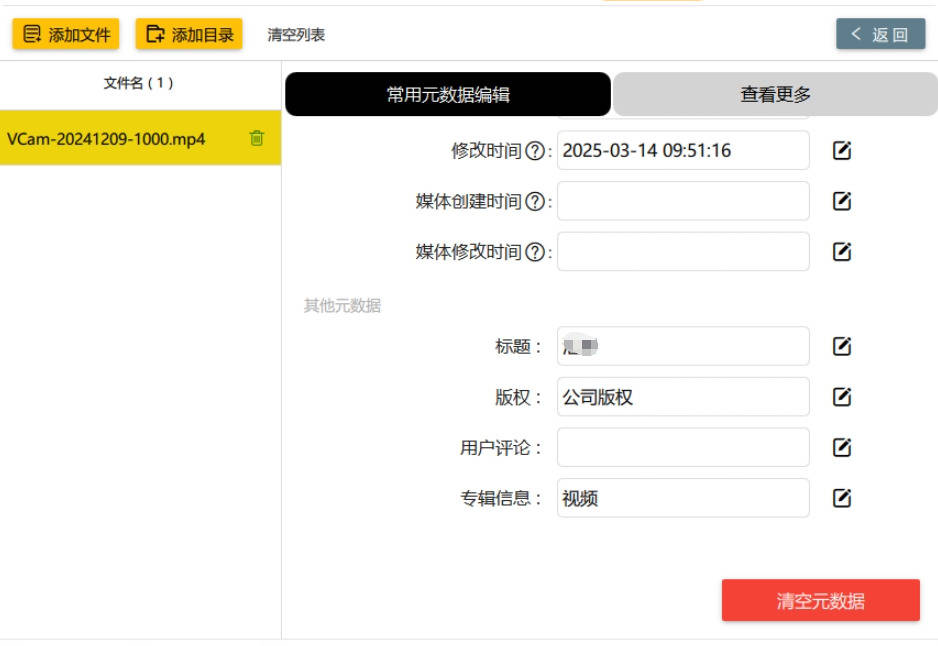Click the empty 用户评论 input field
The image size is (938, 646).
[x=683, y=447]
